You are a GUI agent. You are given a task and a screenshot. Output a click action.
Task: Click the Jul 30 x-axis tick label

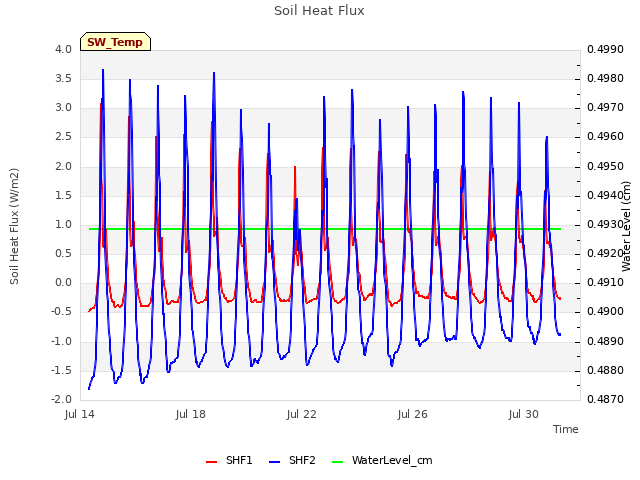click(x=524, y=414)
